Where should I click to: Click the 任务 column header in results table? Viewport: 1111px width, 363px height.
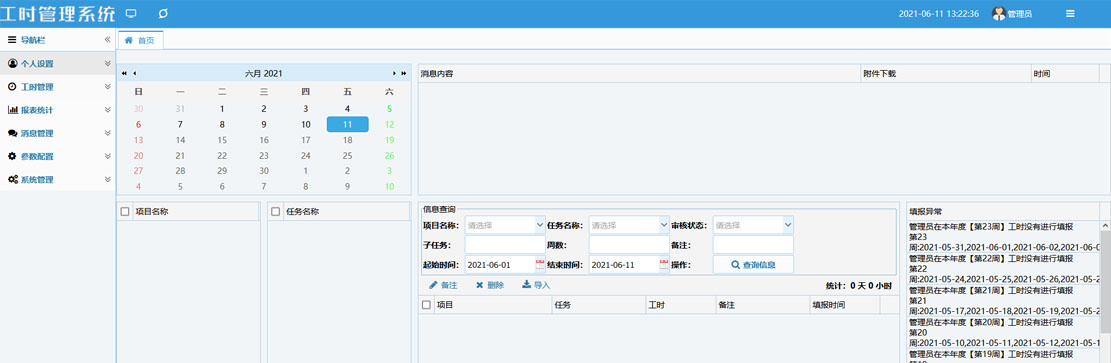coord(599,305)
